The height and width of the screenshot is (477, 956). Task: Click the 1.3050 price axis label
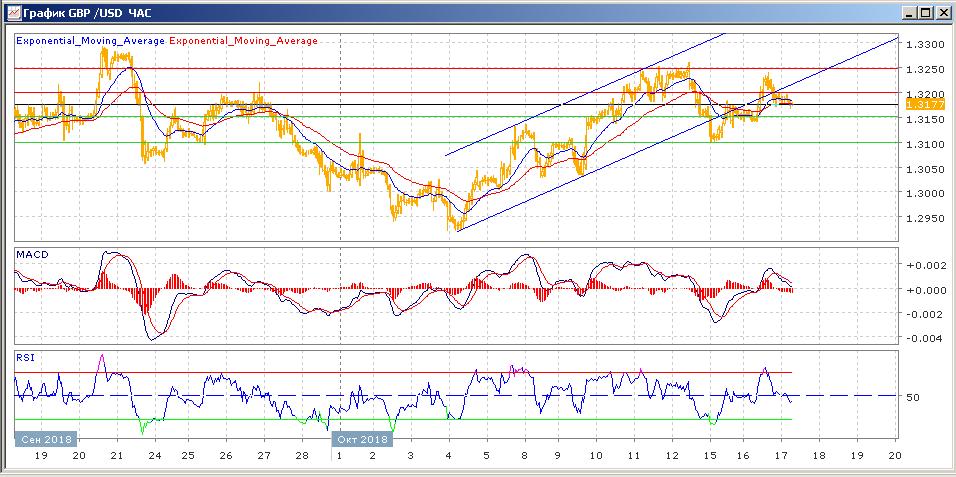(x=925, y=169)
